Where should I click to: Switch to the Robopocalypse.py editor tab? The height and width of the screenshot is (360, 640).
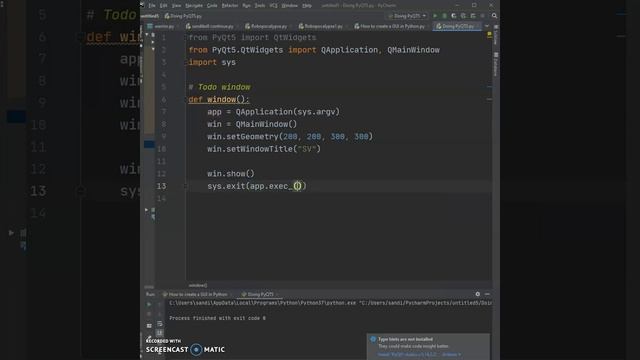pyautogui.click(x=268, y=26)
